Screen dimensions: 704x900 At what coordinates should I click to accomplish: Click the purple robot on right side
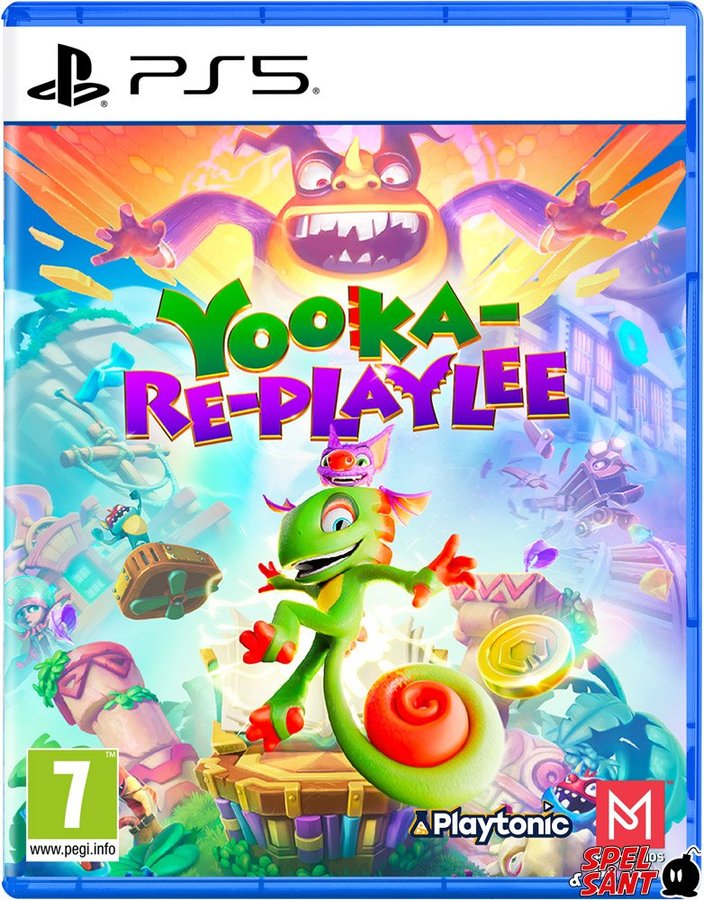(x=598, y=484)
